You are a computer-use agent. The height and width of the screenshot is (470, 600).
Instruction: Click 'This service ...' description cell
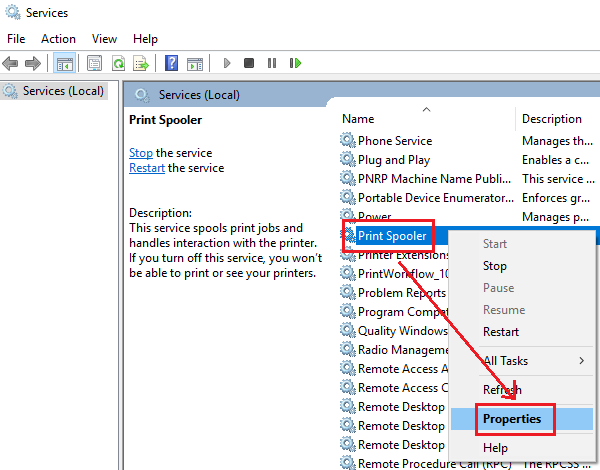click(558, 179)
